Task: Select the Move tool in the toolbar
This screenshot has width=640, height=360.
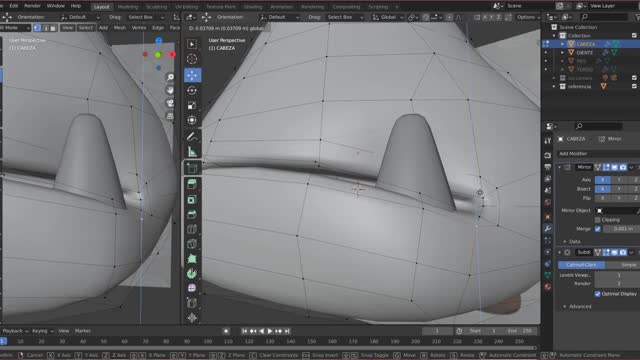Action: click(x=192, y=75)
